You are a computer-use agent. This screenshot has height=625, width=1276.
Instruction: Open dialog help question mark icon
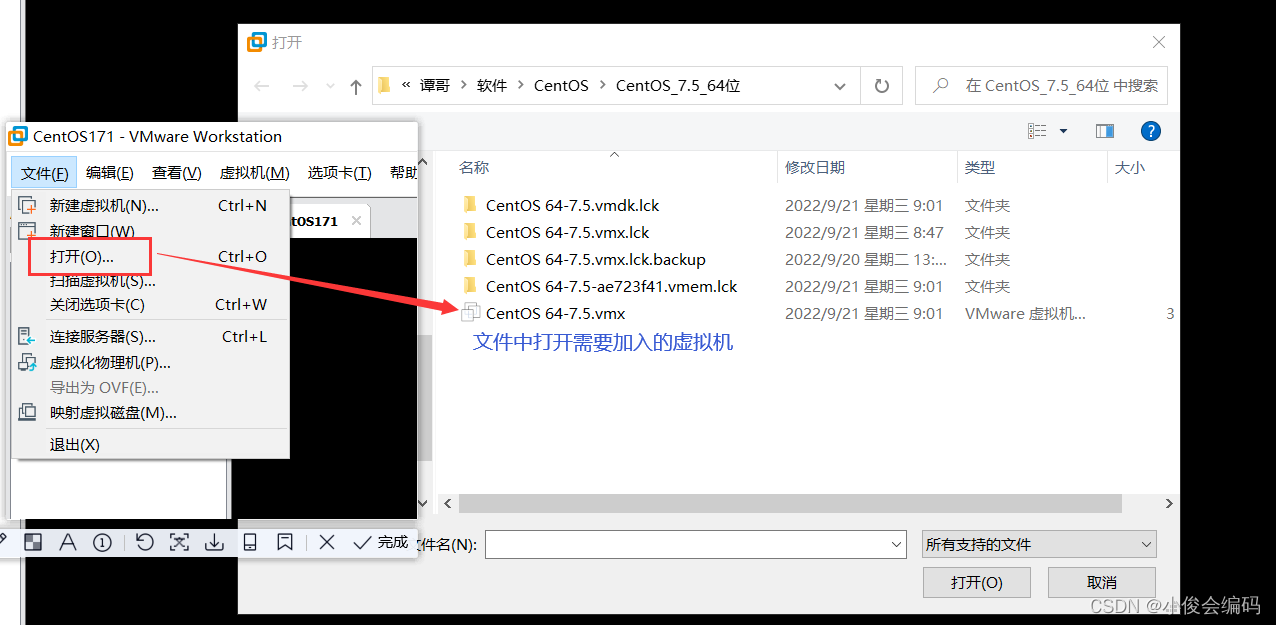click(1151, 131)
